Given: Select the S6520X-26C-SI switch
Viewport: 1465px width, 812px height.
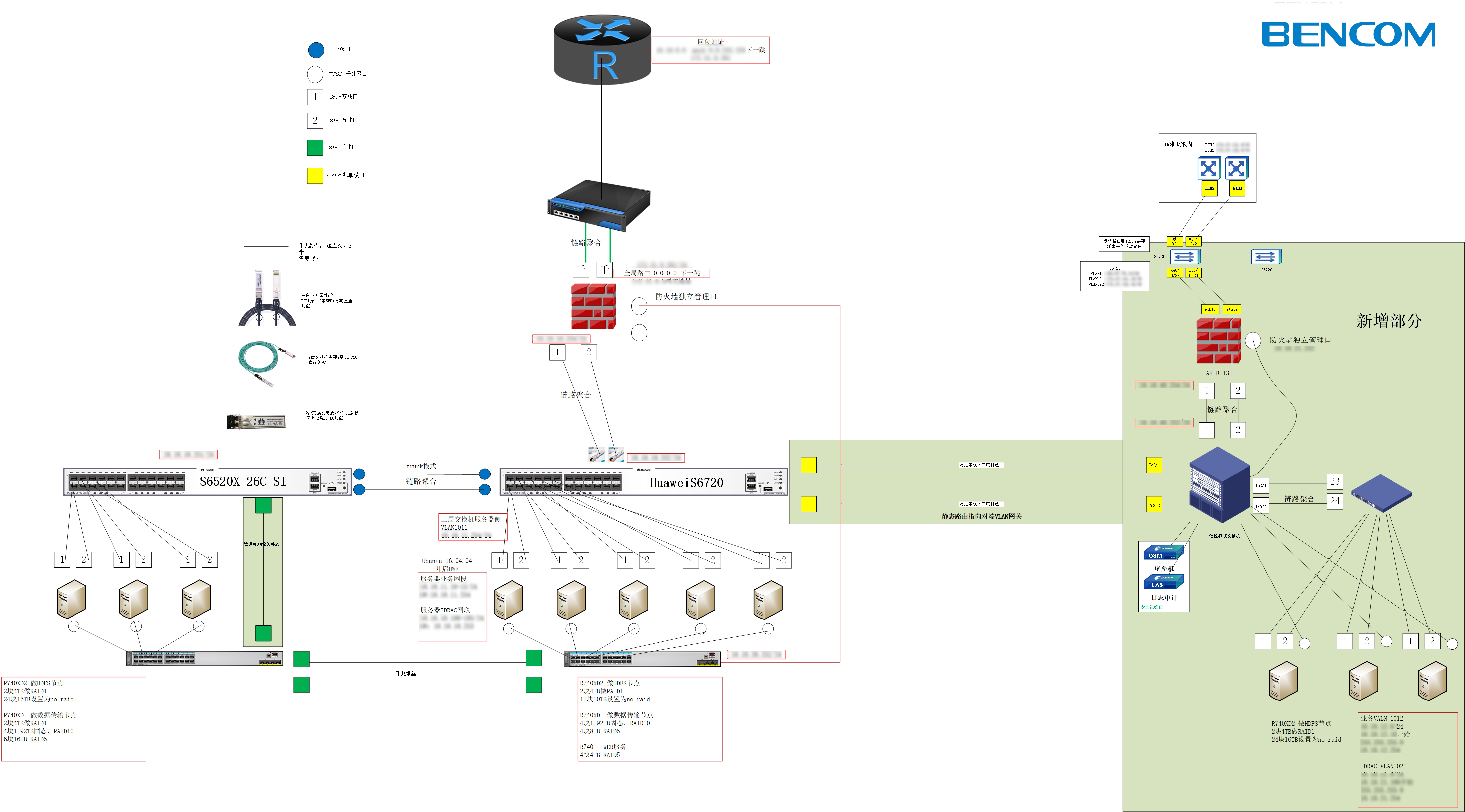Looking at the screenshot, I should coord(207,481).
